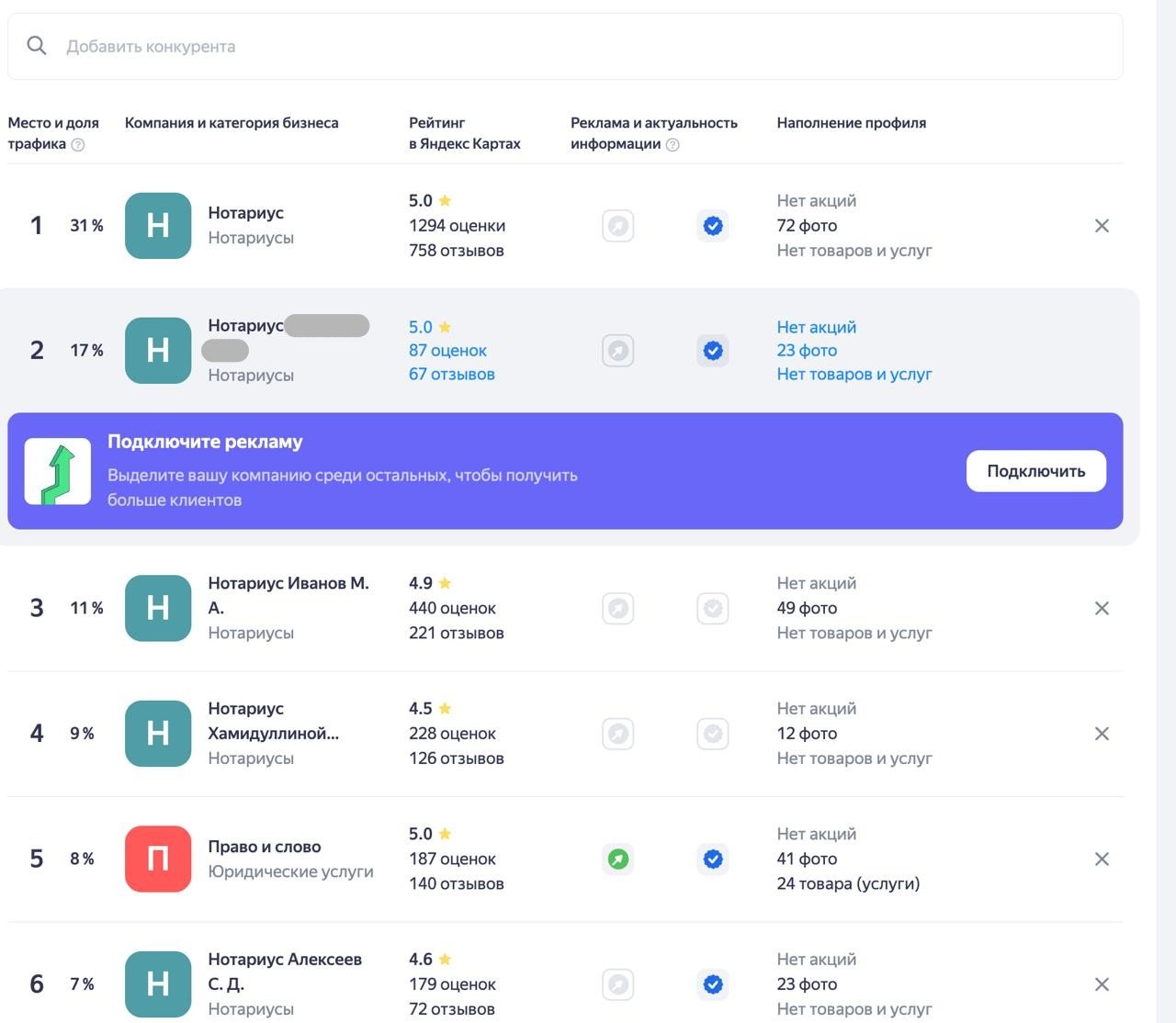Open '67 отзывов' reviews link

[451, 374]
